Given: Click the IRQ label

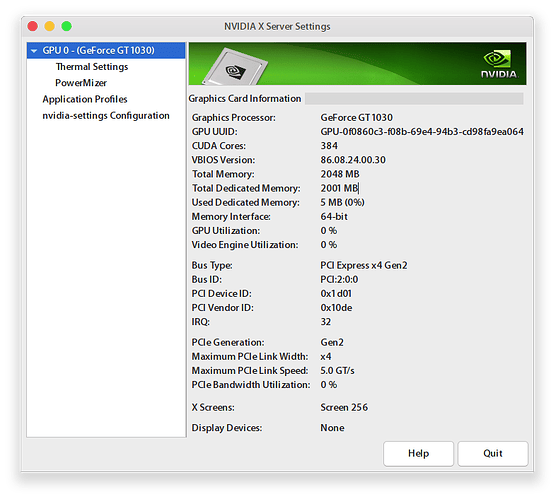Looking at the screenshot, I should (x=200, y=322).
